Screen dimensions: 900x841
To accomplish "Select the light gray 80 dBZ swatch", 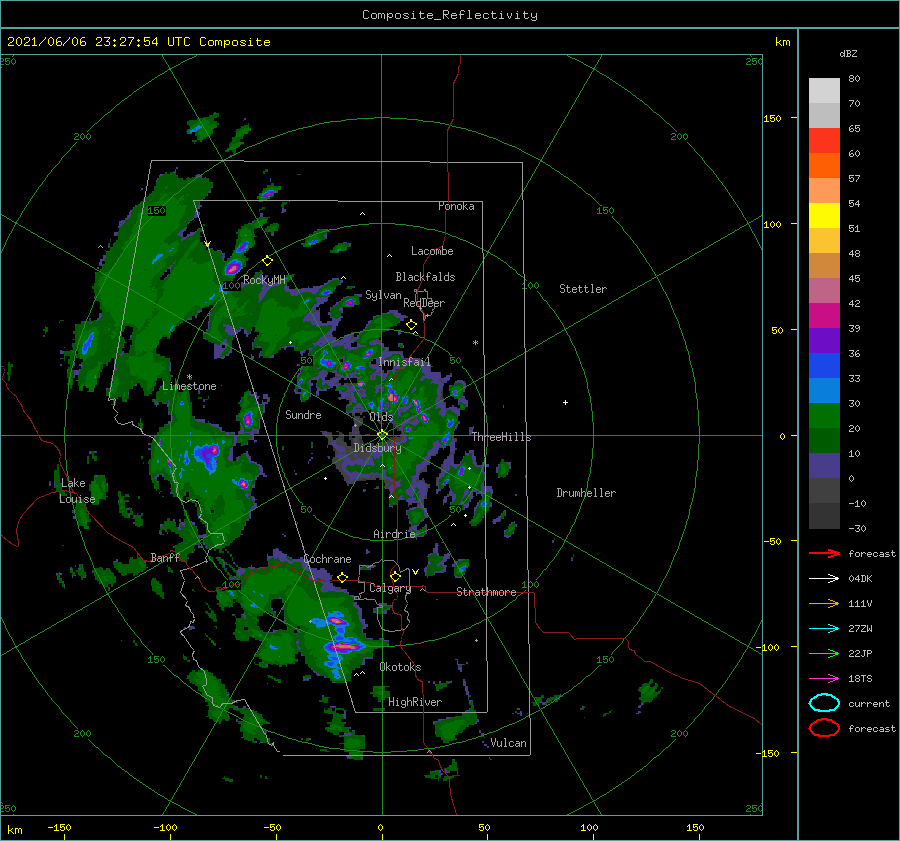I will pos(824,90).
